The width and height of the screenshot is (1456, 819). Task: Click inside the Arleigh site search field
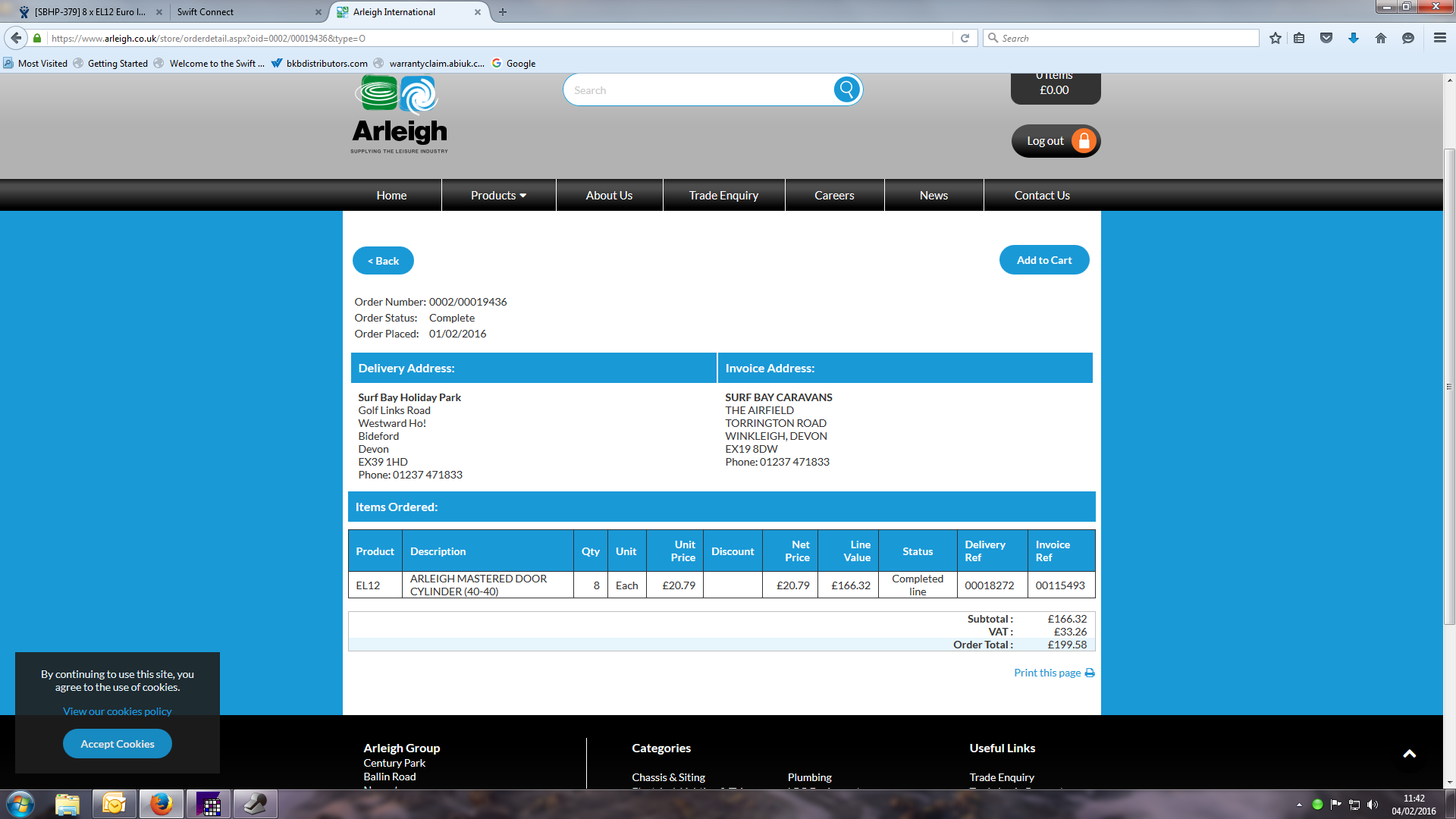click(x=698, y=90)
